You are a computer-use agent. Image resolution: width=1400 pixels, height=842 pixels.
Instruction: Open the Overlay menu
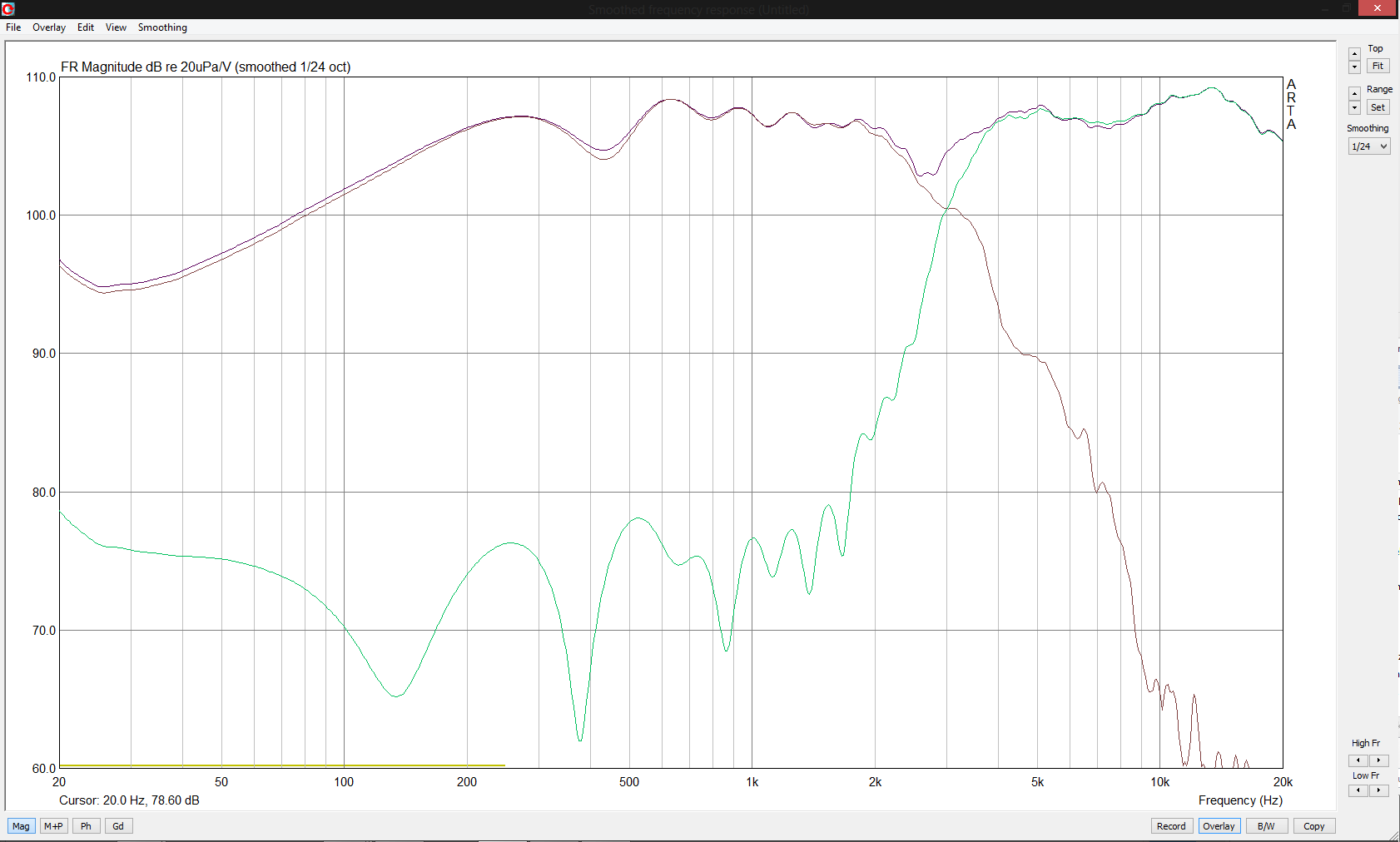tap(49, 27)
